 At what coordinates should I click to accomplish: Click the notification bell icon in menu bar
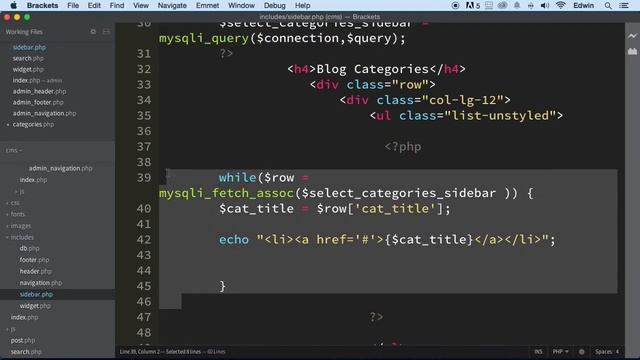pos(517,6)
